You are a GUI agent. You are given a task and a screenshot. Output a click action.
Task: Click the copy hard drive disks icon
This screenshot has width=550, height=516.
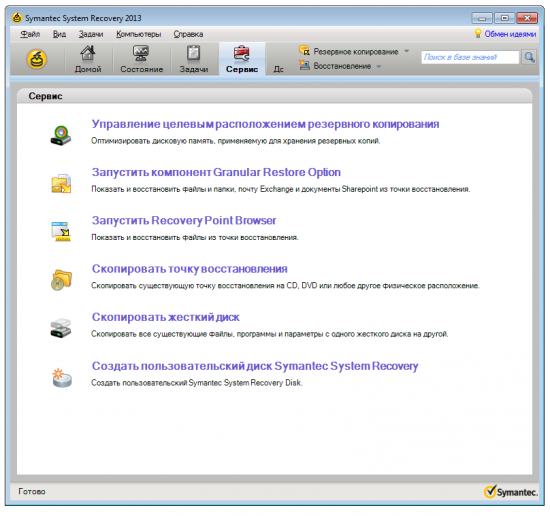(x=61, y=328)
